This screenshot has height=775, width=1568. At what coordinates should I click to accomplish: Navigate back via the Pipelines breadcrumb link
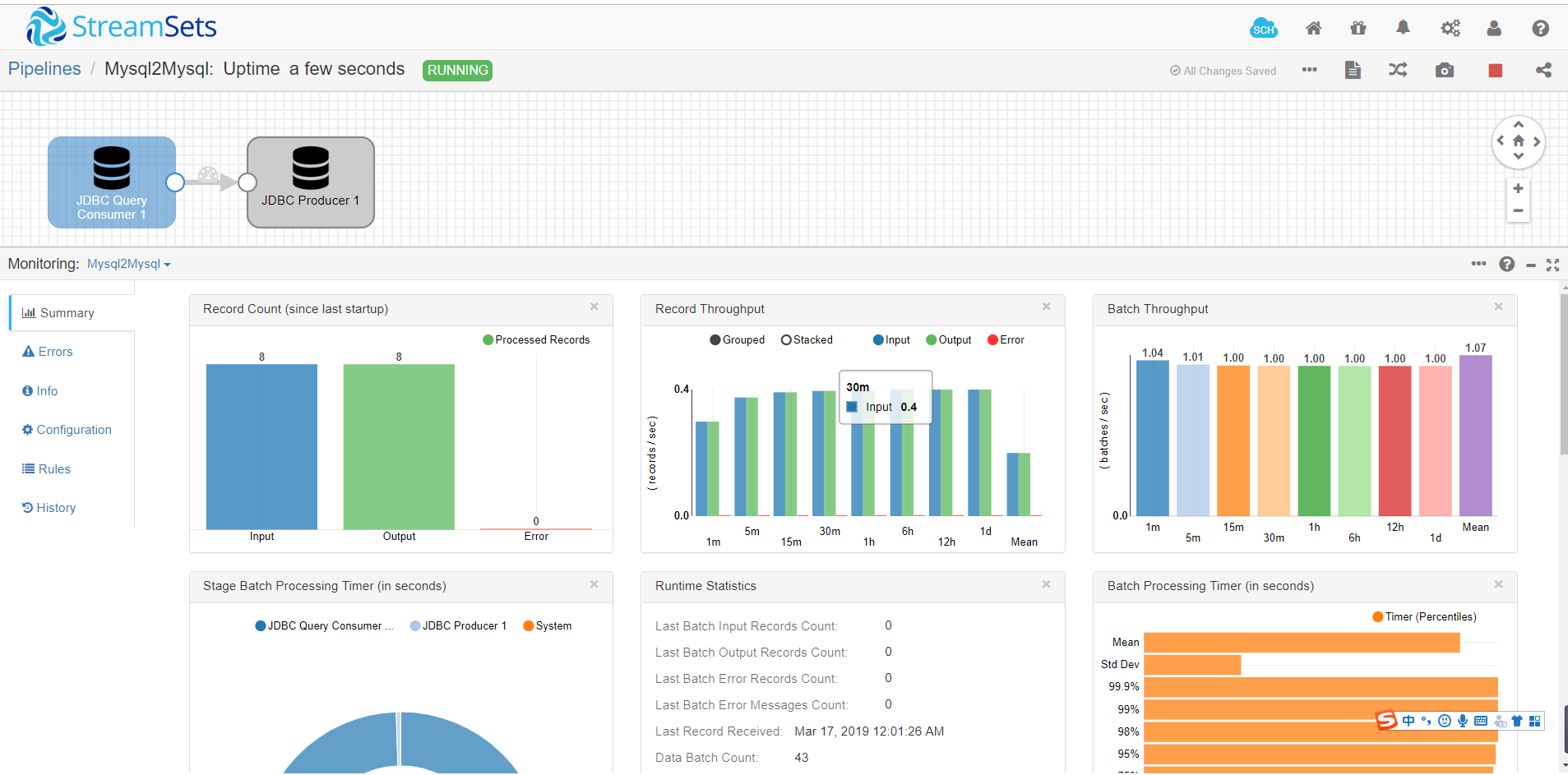(x=44, y=69)
